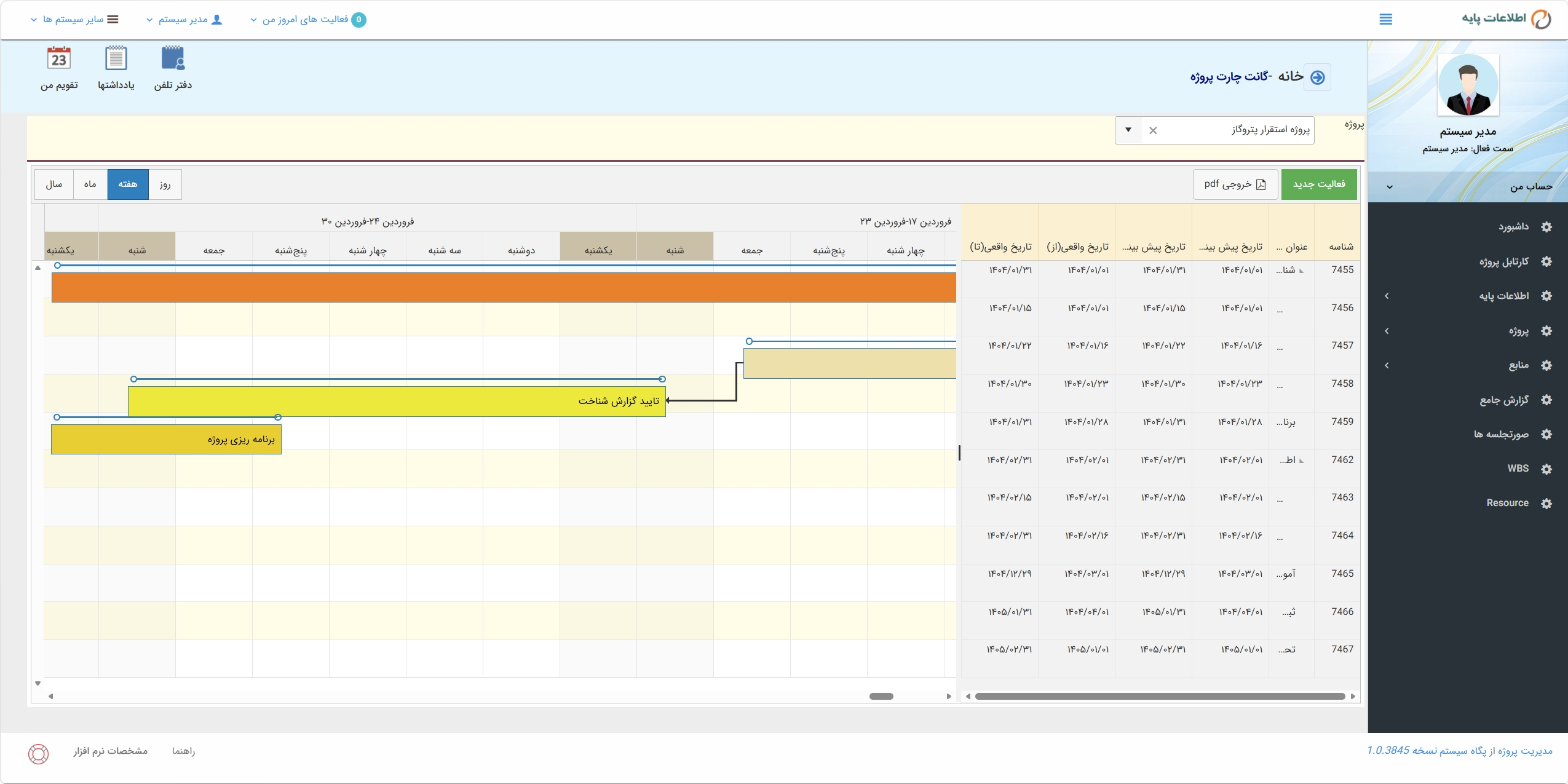The width and height of the screenshot is (1568, 784).
Task: Click the circular arrow icon beside خانه
Action: (x=1317, y=77)
